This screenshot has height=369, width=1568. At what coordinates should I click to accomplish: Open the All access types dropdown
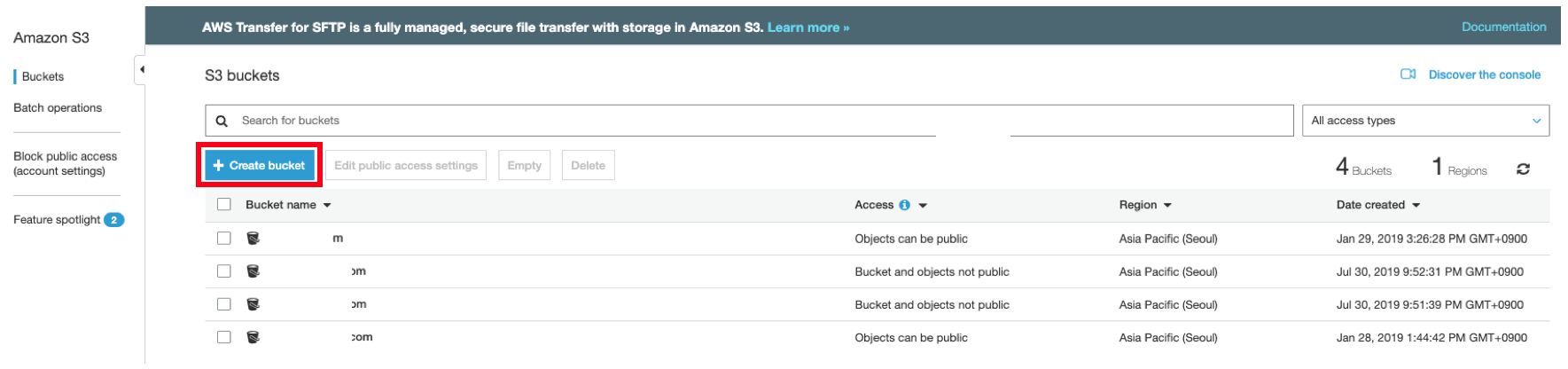click(1425, 121)
